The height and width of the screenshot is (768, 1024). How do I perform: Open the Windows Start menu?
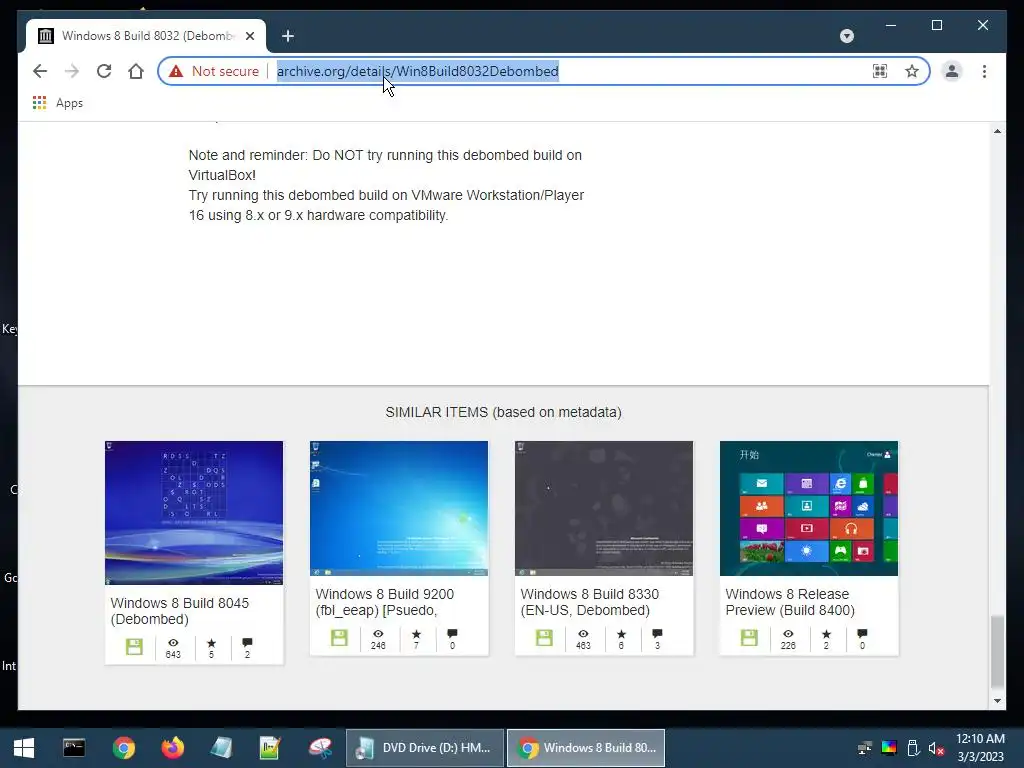[24, 748]
